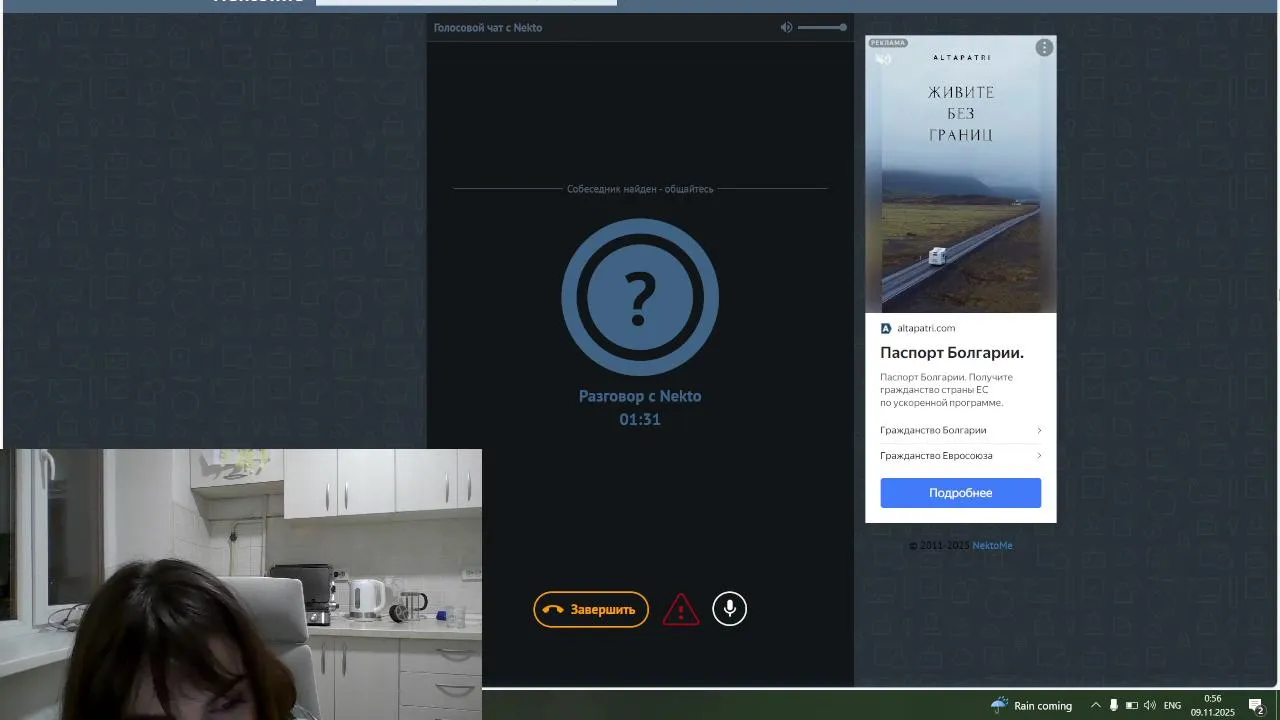Adjust the voice chat volume slider
Image resolution: width=1280 pixels, height=720 pixels.
(822, 27)
